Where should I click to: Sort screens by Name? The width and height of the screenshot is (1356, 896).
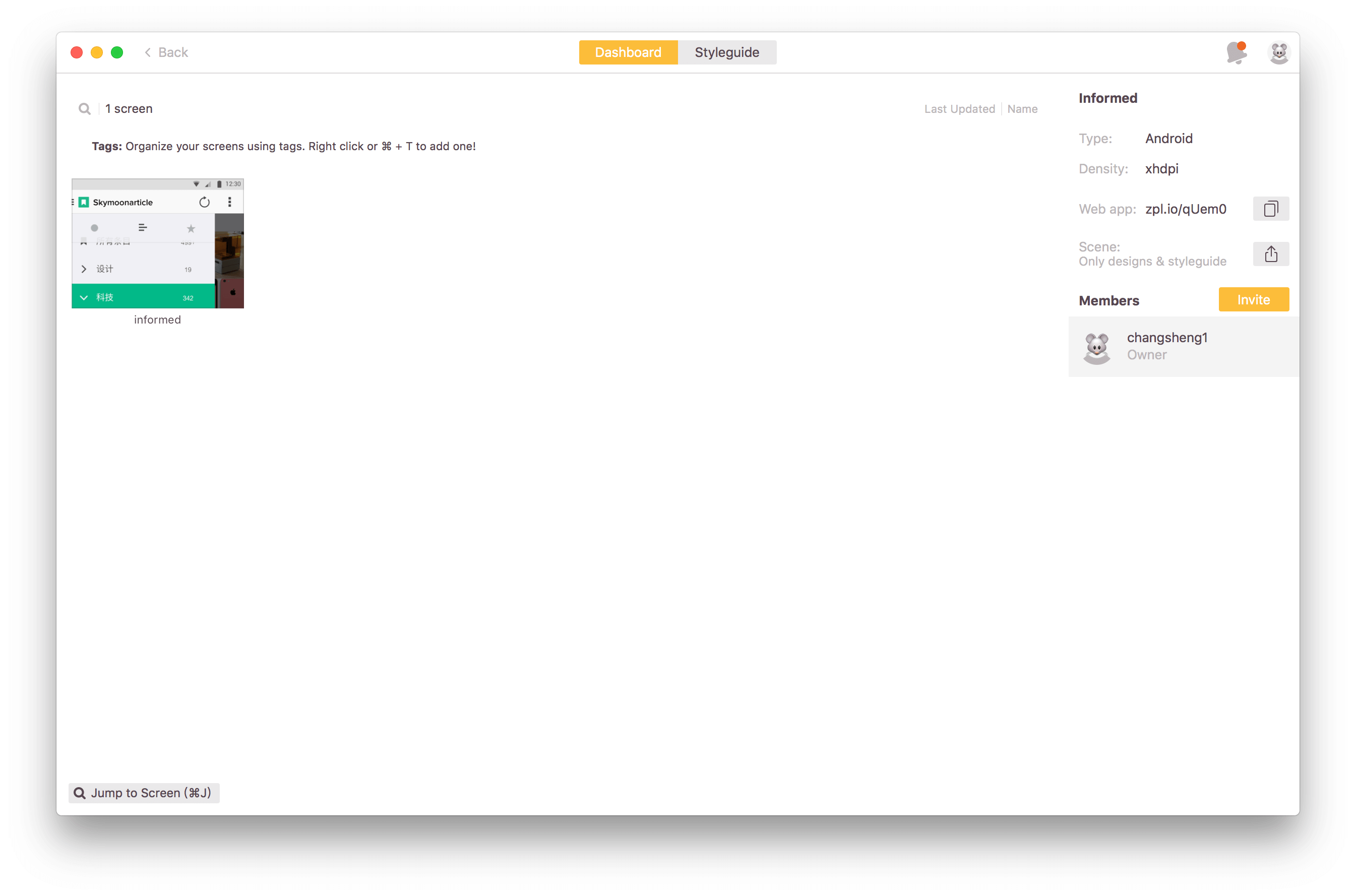[1022, 108]
